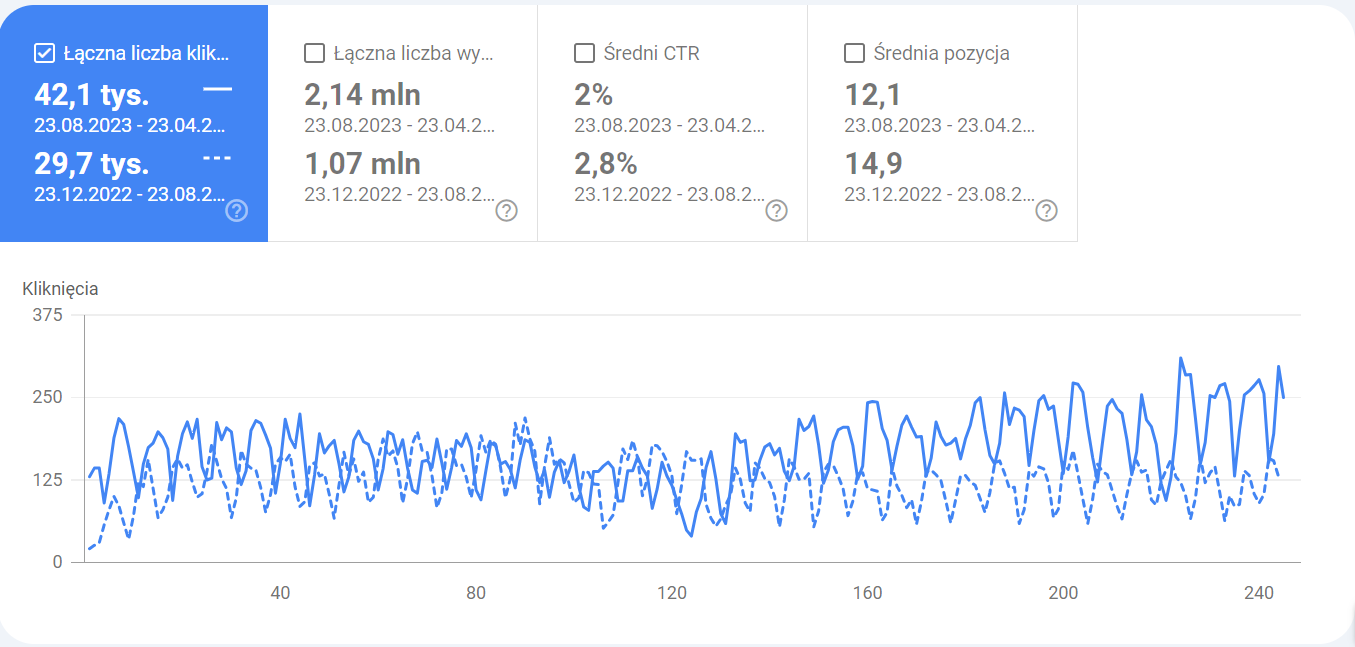
Task: Open help icon in the impressions card
Action: pos(507,210)
